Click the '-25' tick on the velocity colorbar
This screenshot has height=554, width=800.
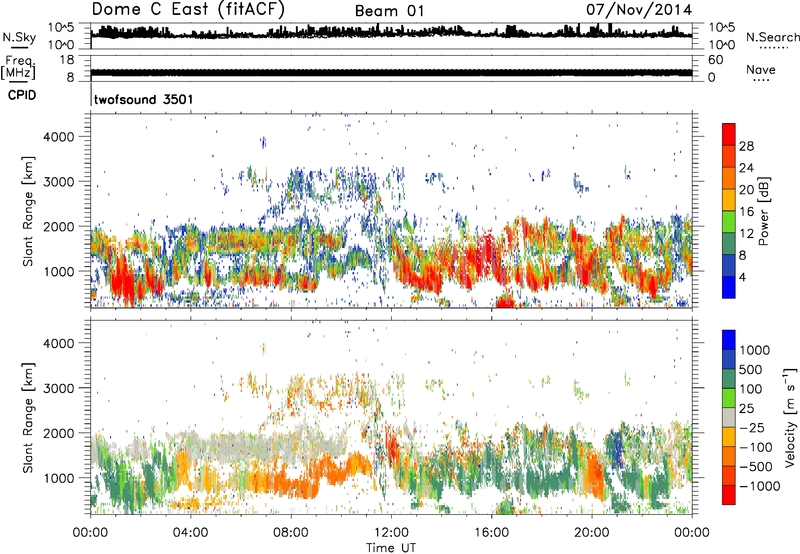(752, 428)
